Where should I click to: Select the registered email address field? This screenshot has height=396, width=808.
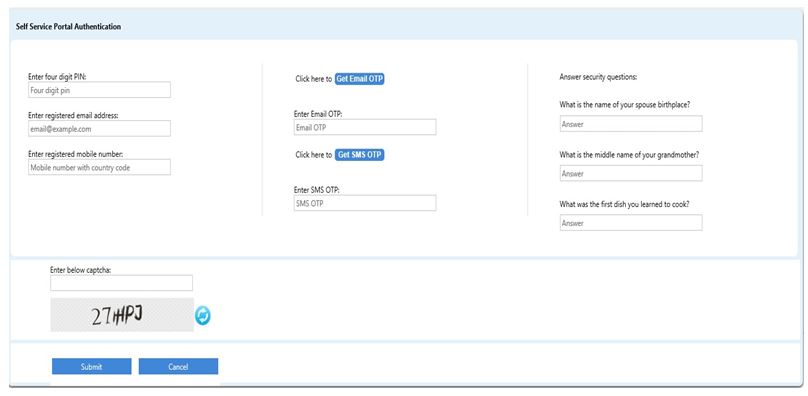coord(99,128)
